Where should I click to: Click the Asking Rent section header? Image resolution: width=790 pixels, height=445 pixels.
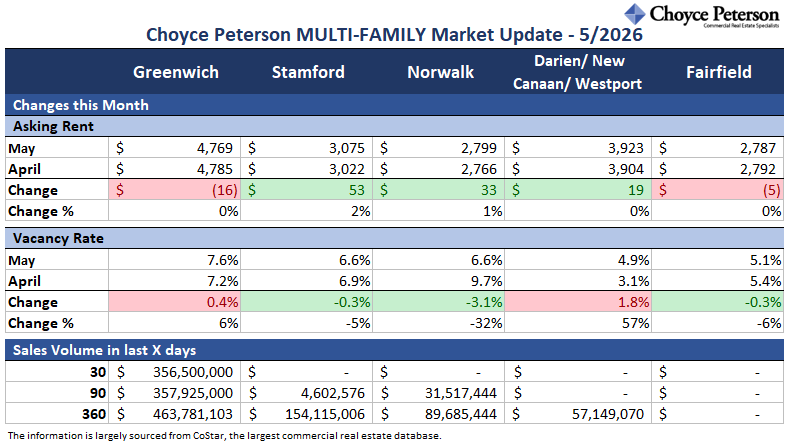point(394,126)
